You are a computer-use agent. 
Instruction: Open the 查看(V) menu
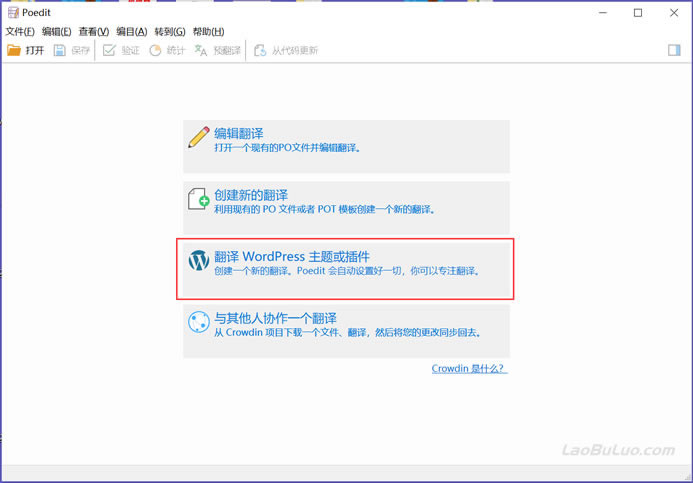(94, 31)
